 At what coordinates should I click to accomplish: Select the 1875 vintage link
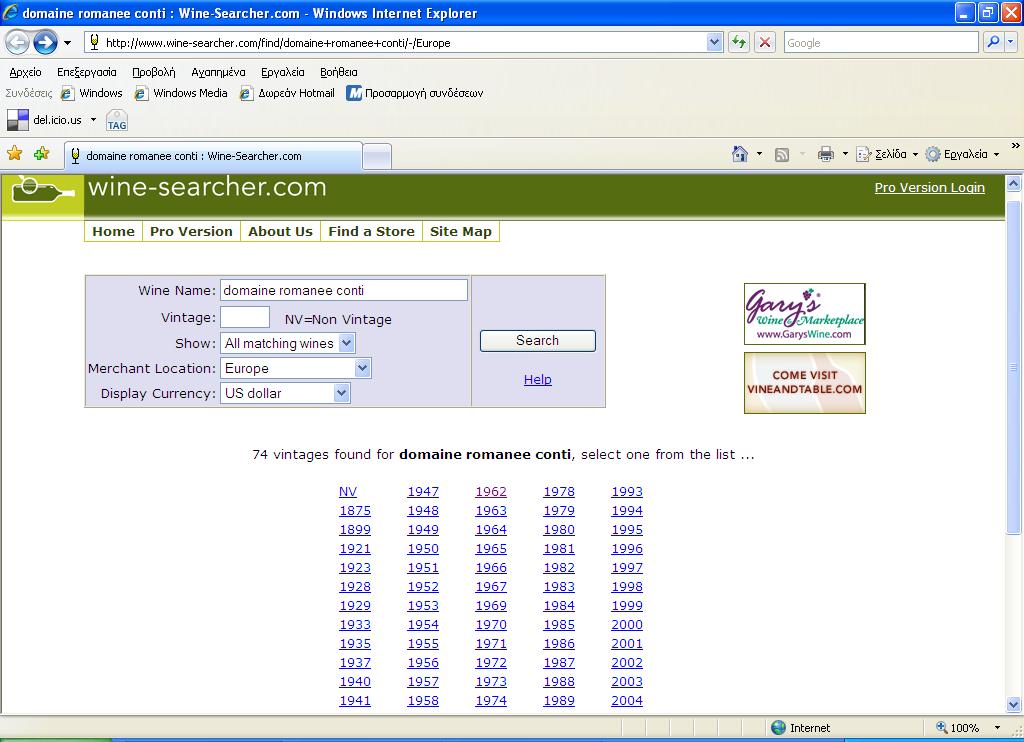click(355, 510)
